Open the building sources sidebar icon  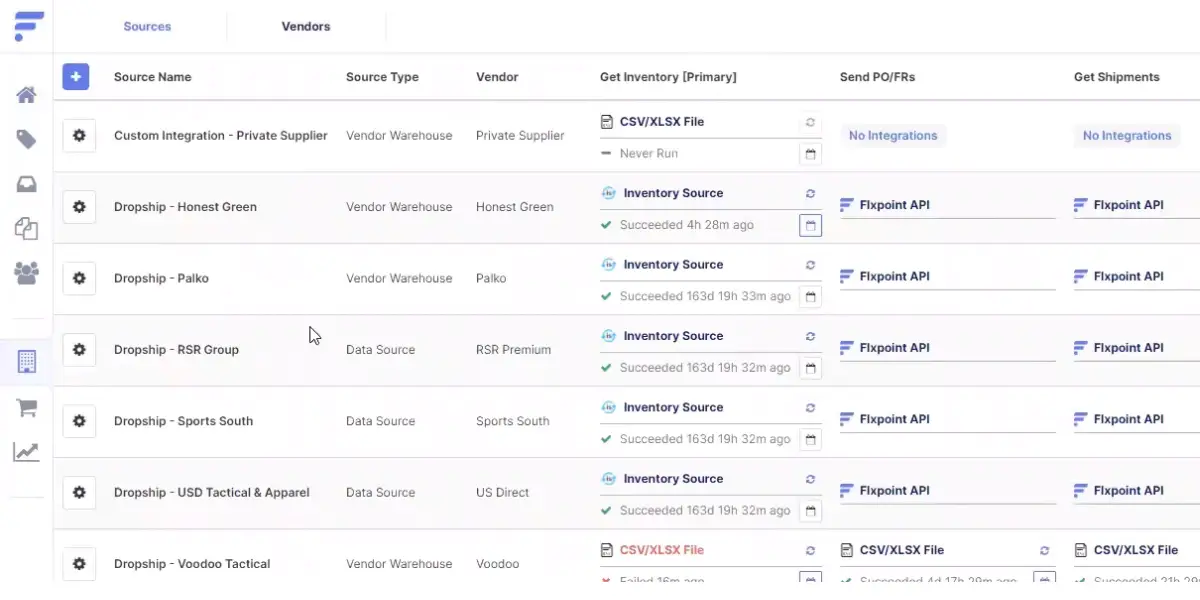(x=26, y=361)
